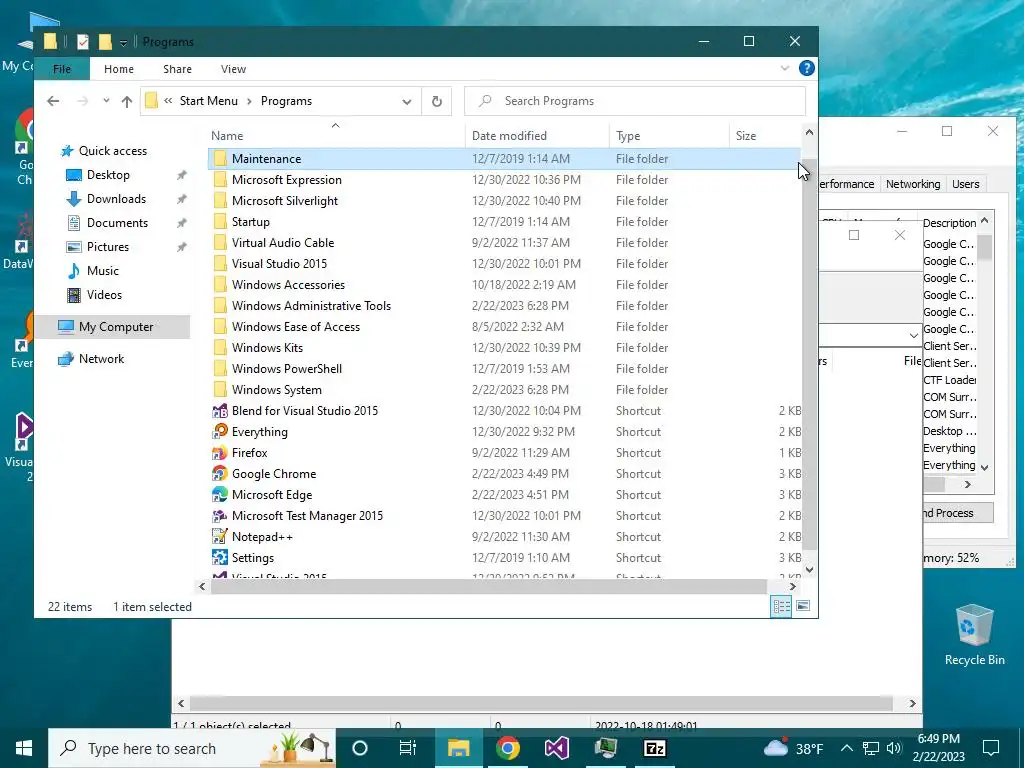Select the Microsoft Edge shortcut icon
Screen dimensions: 1024x768
coord(220,494)
